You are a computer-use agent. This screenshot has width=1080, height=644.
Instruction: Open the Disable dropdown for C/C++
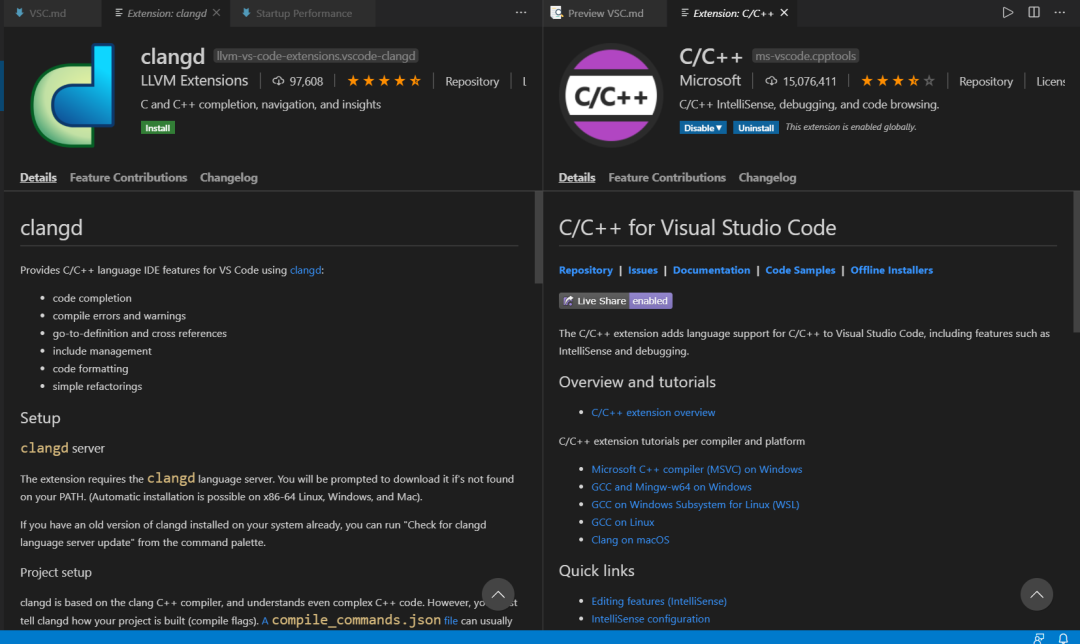tap(703, 128)
